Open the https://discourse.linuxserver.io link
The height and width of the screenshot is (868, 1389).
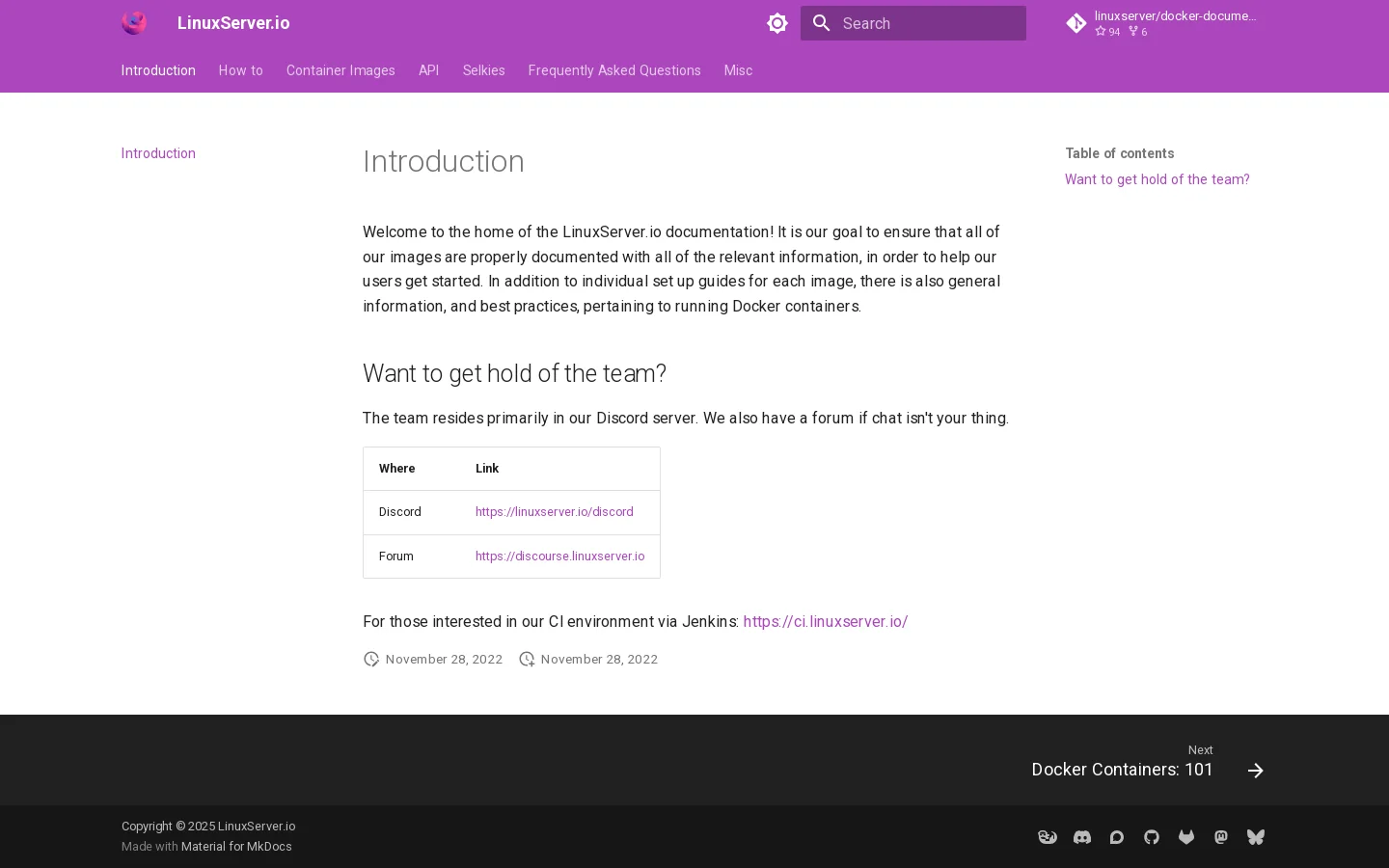[x=559, y=556]
